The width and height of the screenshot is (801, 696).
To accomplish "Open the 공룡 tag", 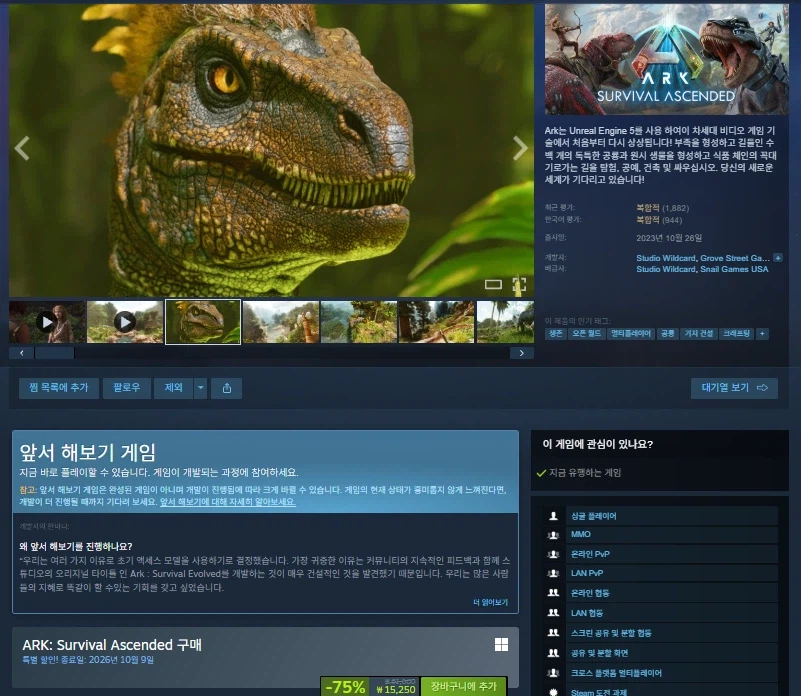I will (x=668, y=333).
